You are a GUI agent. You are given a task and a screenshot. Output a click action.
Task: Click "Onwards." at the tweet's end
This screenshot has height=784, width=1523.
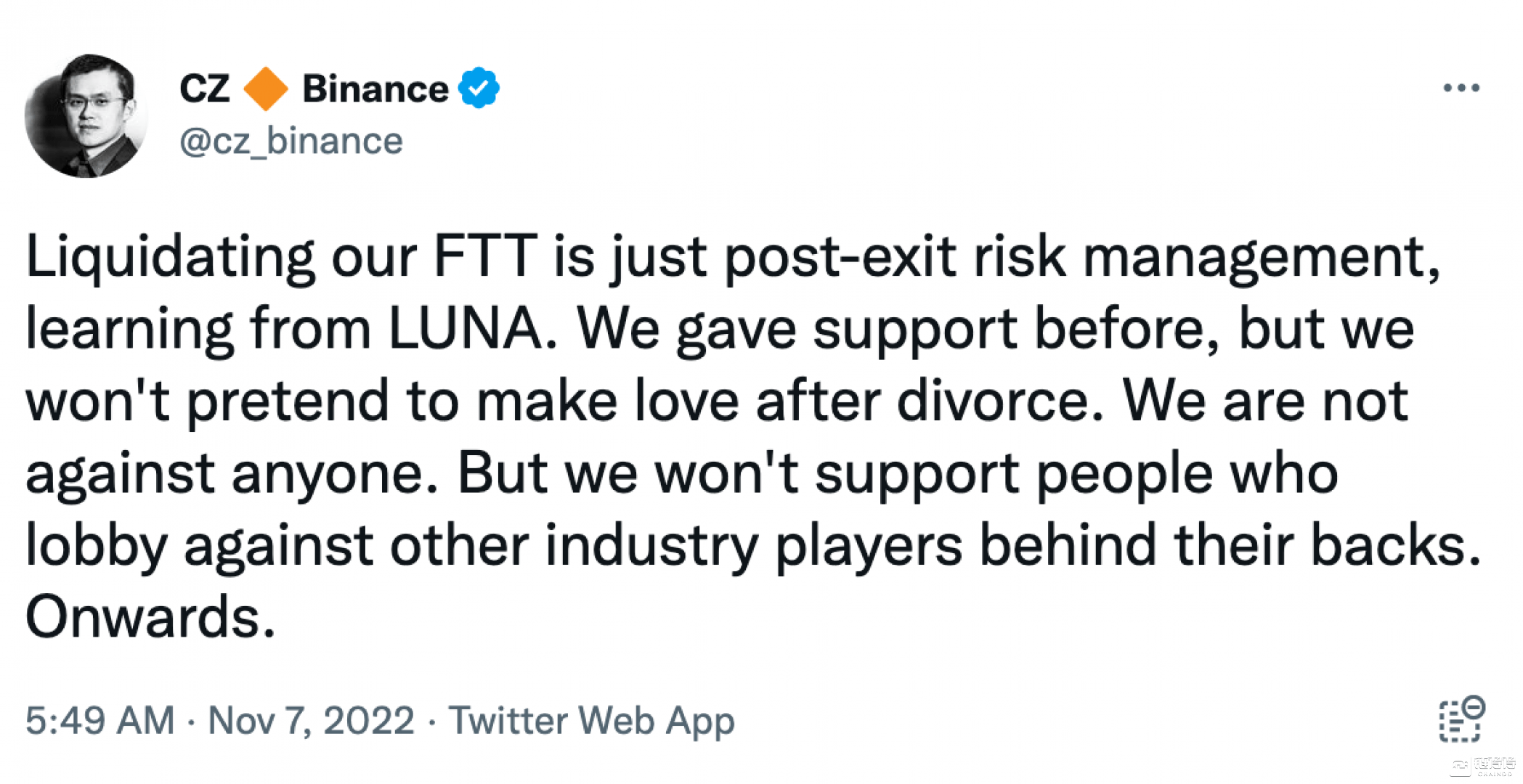click(x=150, y=617)
